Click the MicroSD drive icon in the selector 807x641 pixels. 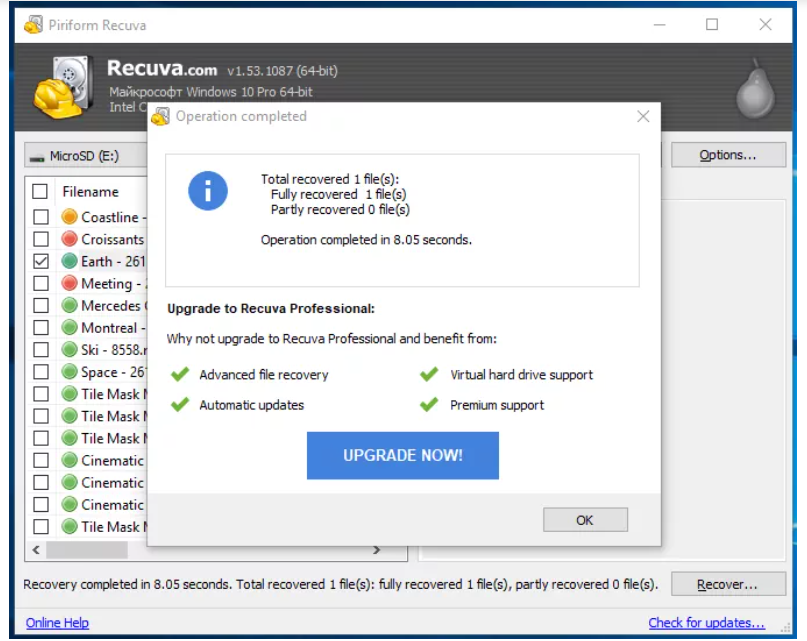(37, 158)
